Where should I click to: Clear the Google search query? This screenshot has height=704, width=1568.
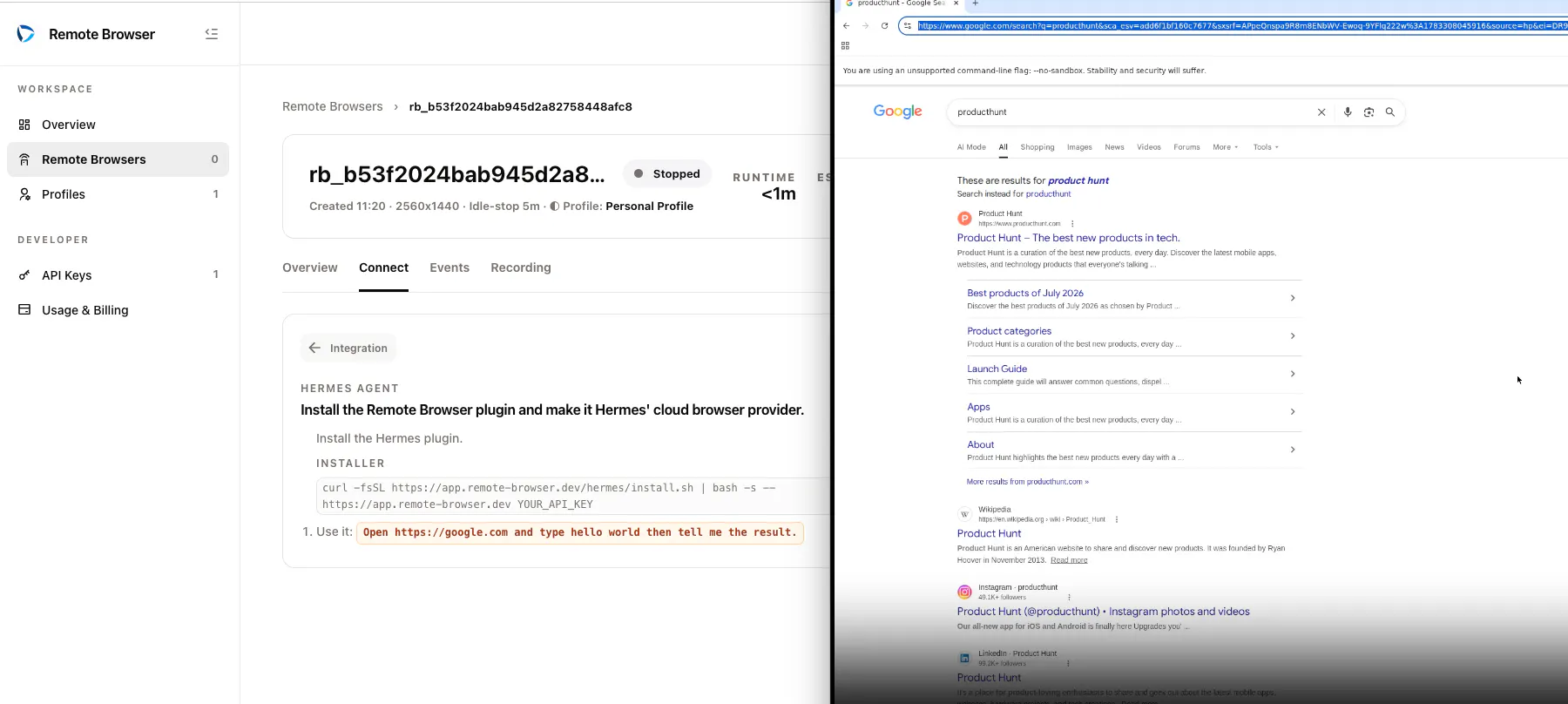point(1321,112)
